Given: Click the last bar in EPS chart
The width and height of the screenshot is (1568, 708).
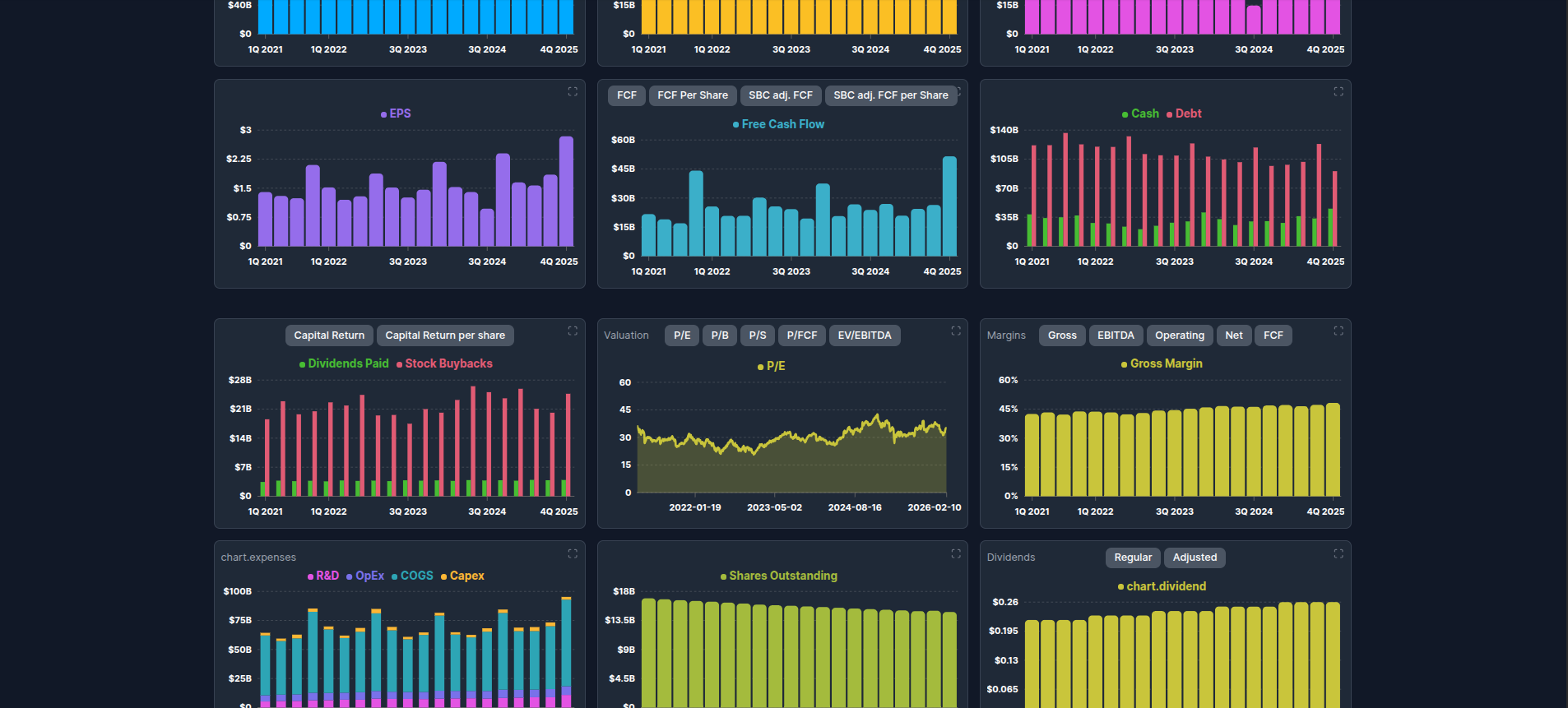Looking at the screenshot, I should 566,191.
